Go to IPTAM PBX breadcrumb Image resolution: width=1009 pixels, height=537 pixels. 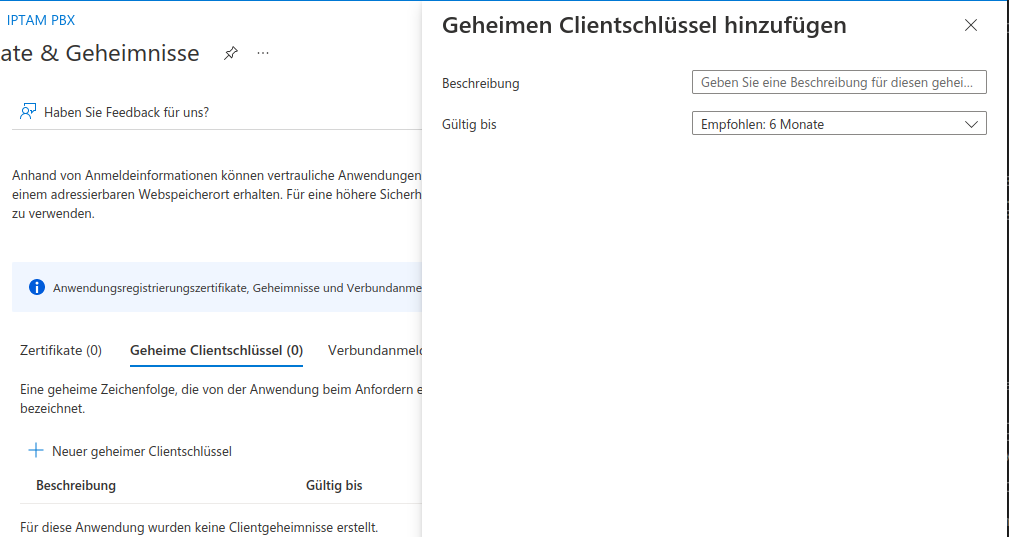[41, 19]
